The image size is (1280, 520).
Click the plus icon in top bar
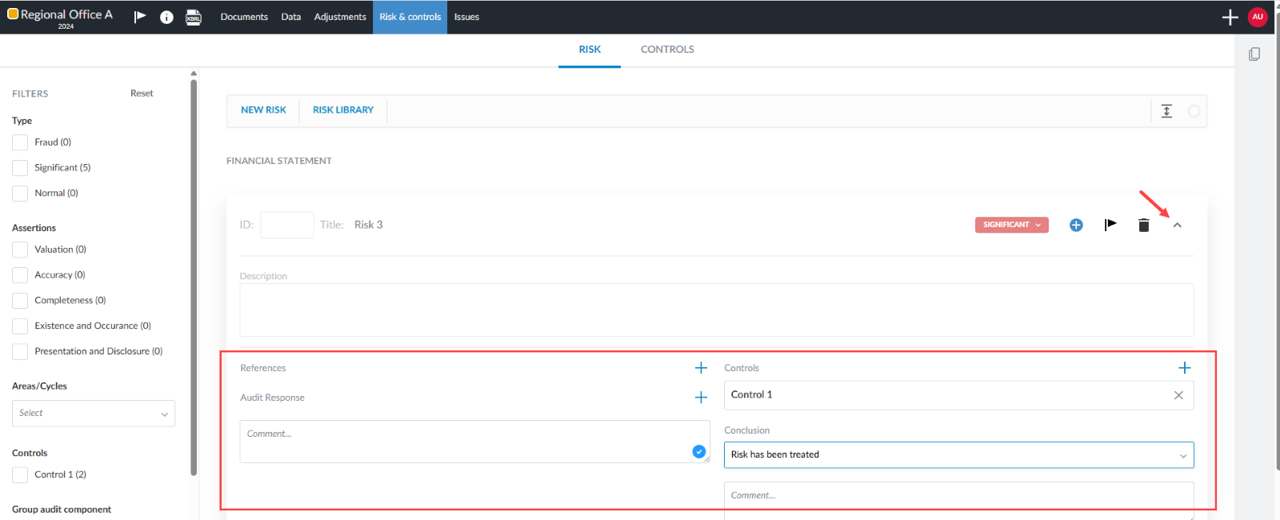click(1230, 17)
